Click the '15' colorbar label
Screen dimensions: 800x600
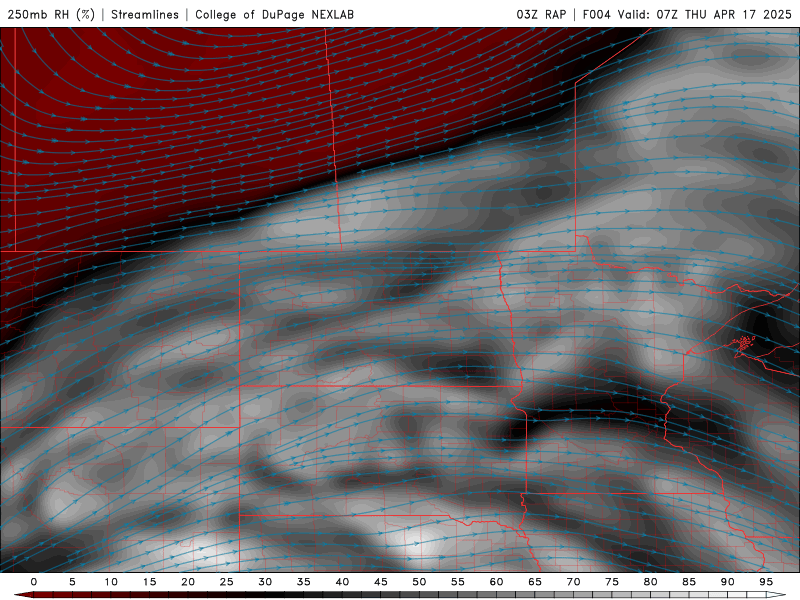[x=149, y=582]
